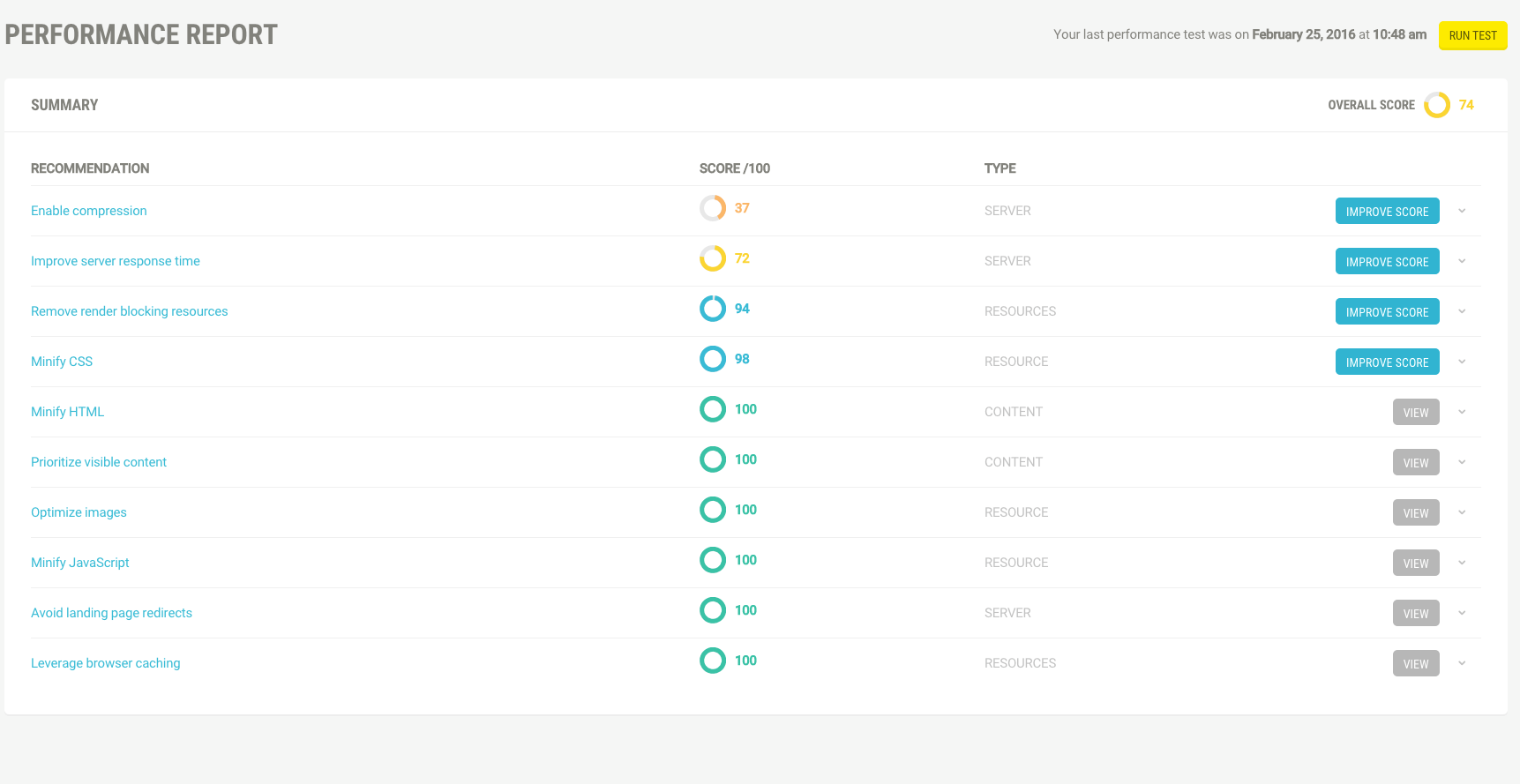Click View button for Prioritize visible content
1520x784 pixels.
click(1416, 462)
